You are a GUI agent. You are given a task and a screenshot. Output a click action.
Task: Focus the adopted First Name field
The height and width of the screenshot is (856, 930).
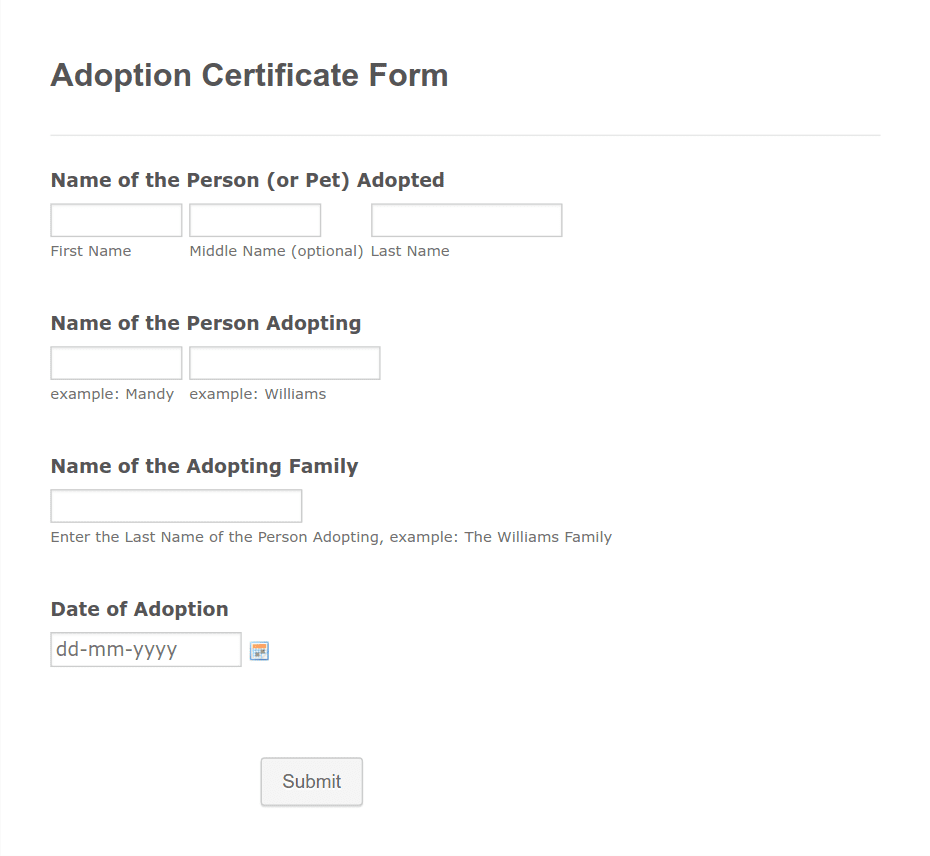tap(116, 220)
